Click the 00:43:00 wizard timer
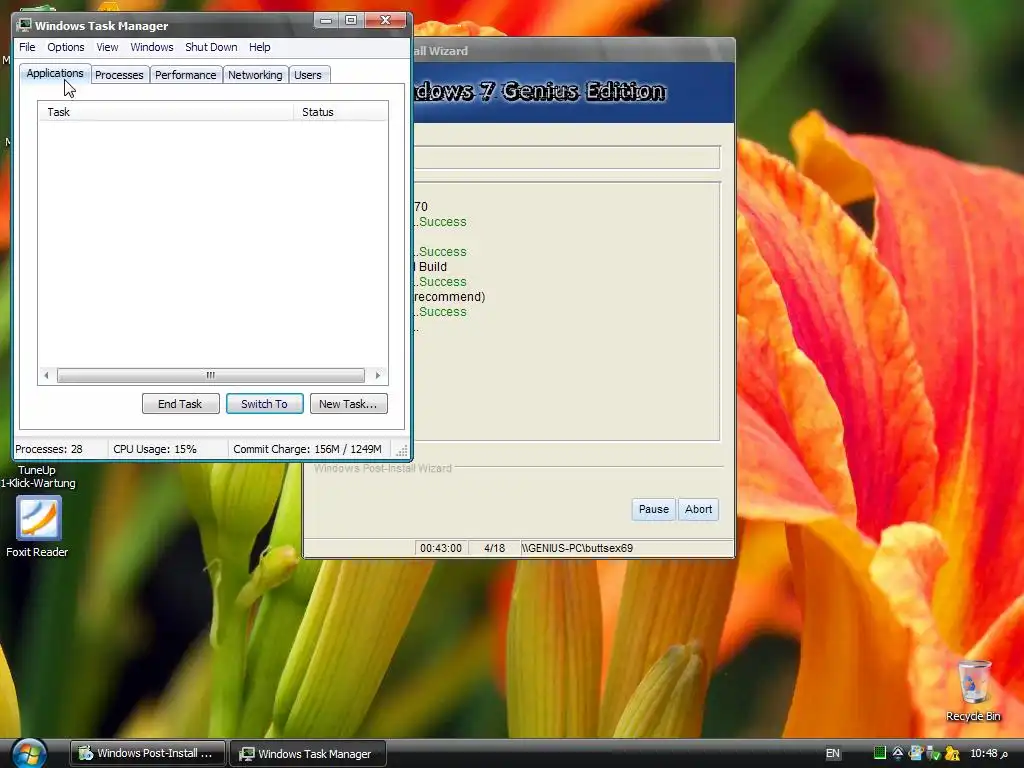 point(441,548)
